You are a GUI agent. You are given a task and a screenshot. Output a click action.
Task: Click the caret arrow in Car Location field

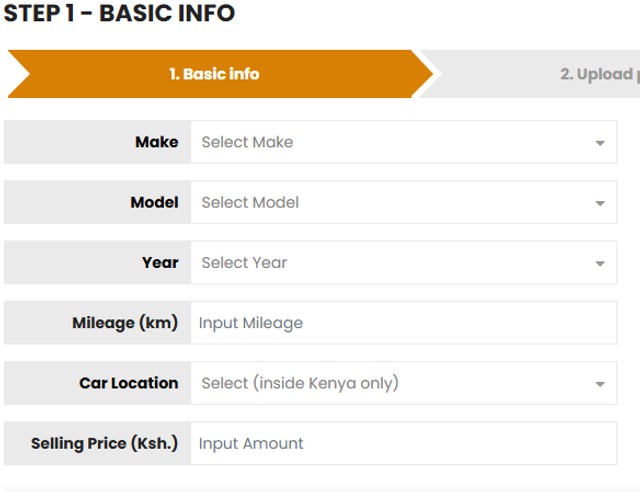[x=600, y=384]
